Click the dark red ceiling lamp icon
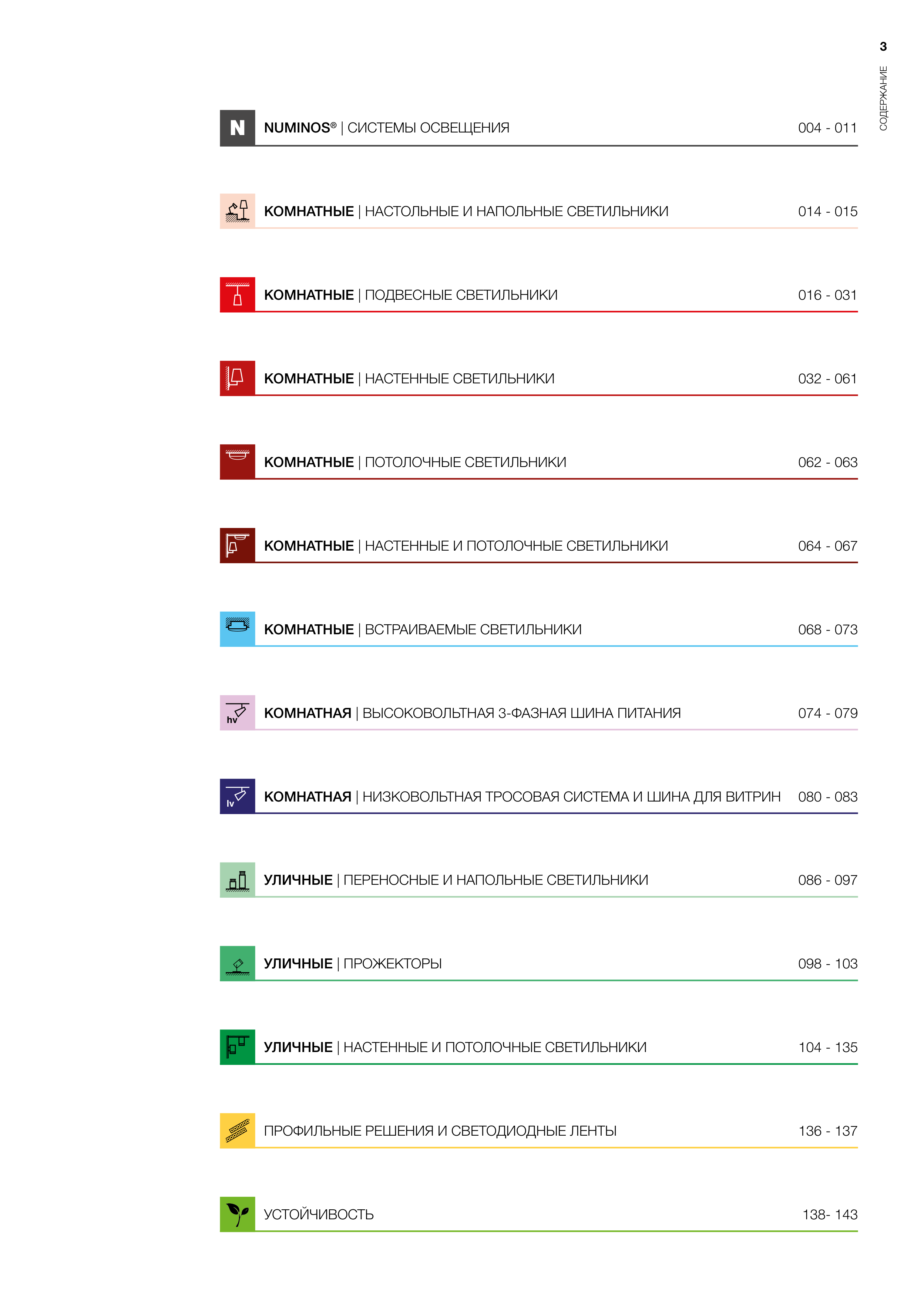The image size is (924, 1307). tap(237, 462)
